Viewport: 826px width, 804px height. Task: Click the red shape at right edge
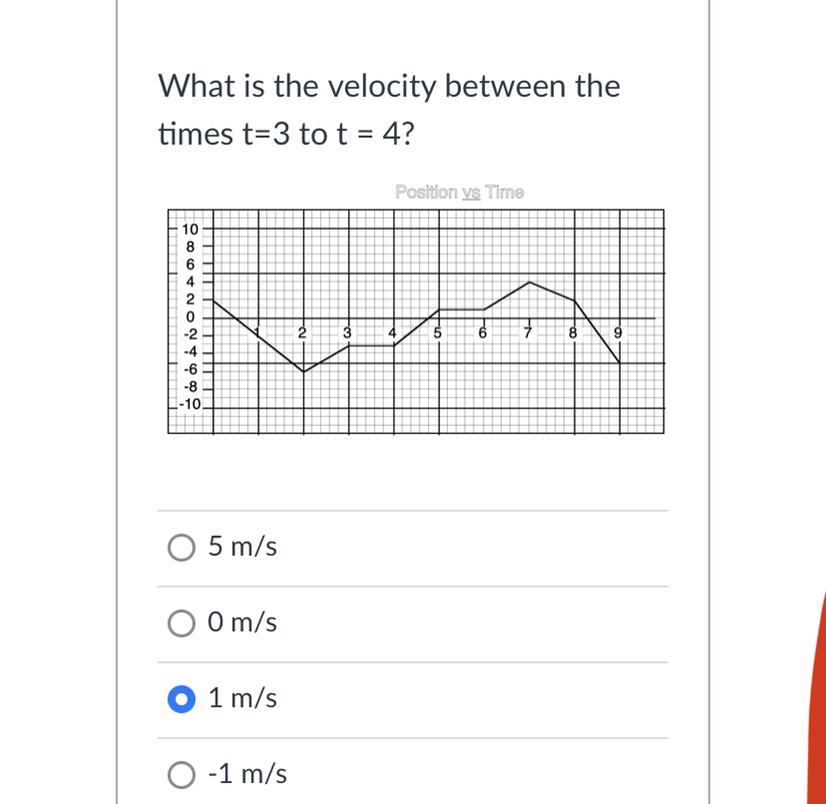click(x=816, y=700)
